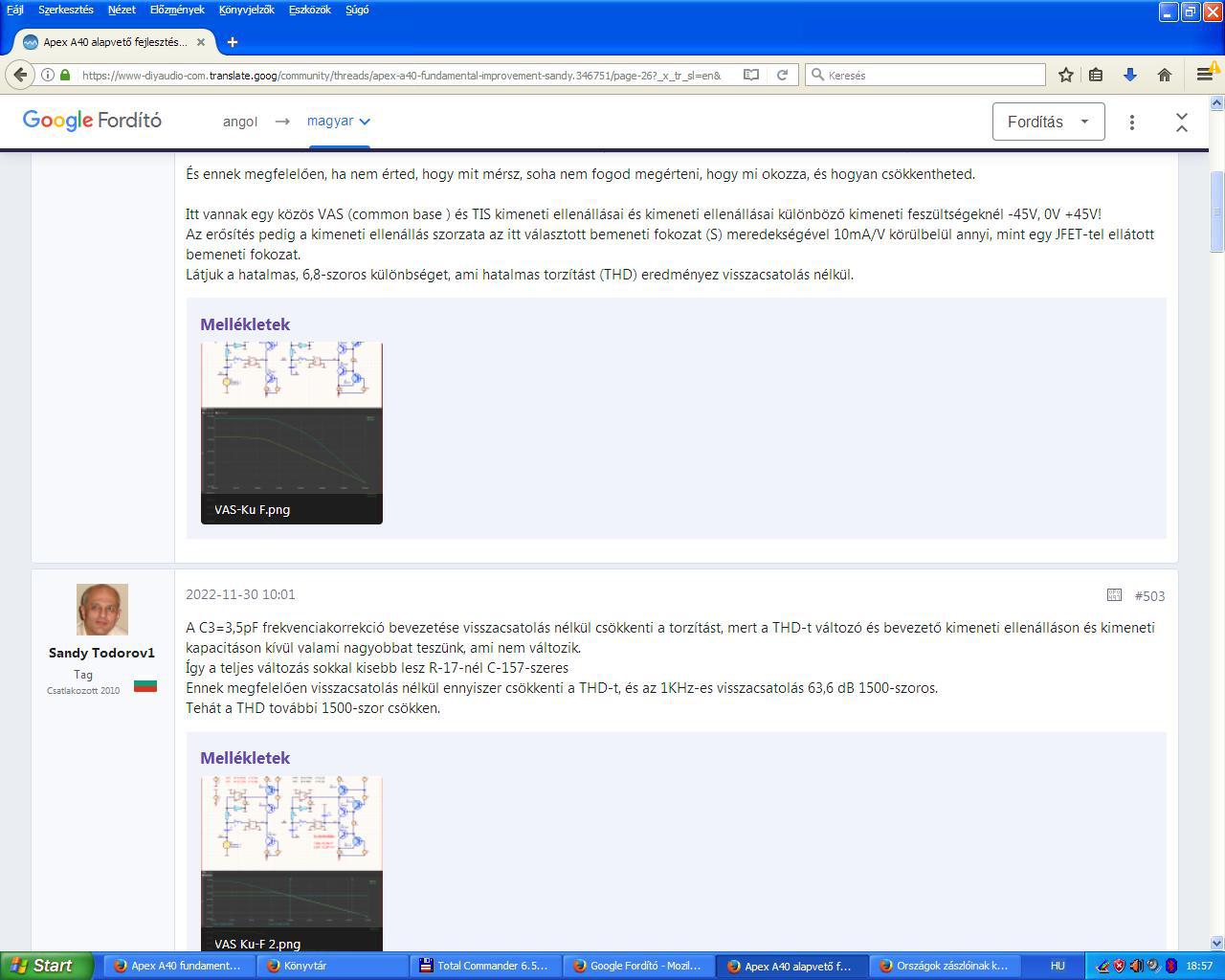Expand the magyar target language dropdown
The width and height of the screenshot is (1225, 980).
pyautogui.click(x=338, y=122)
